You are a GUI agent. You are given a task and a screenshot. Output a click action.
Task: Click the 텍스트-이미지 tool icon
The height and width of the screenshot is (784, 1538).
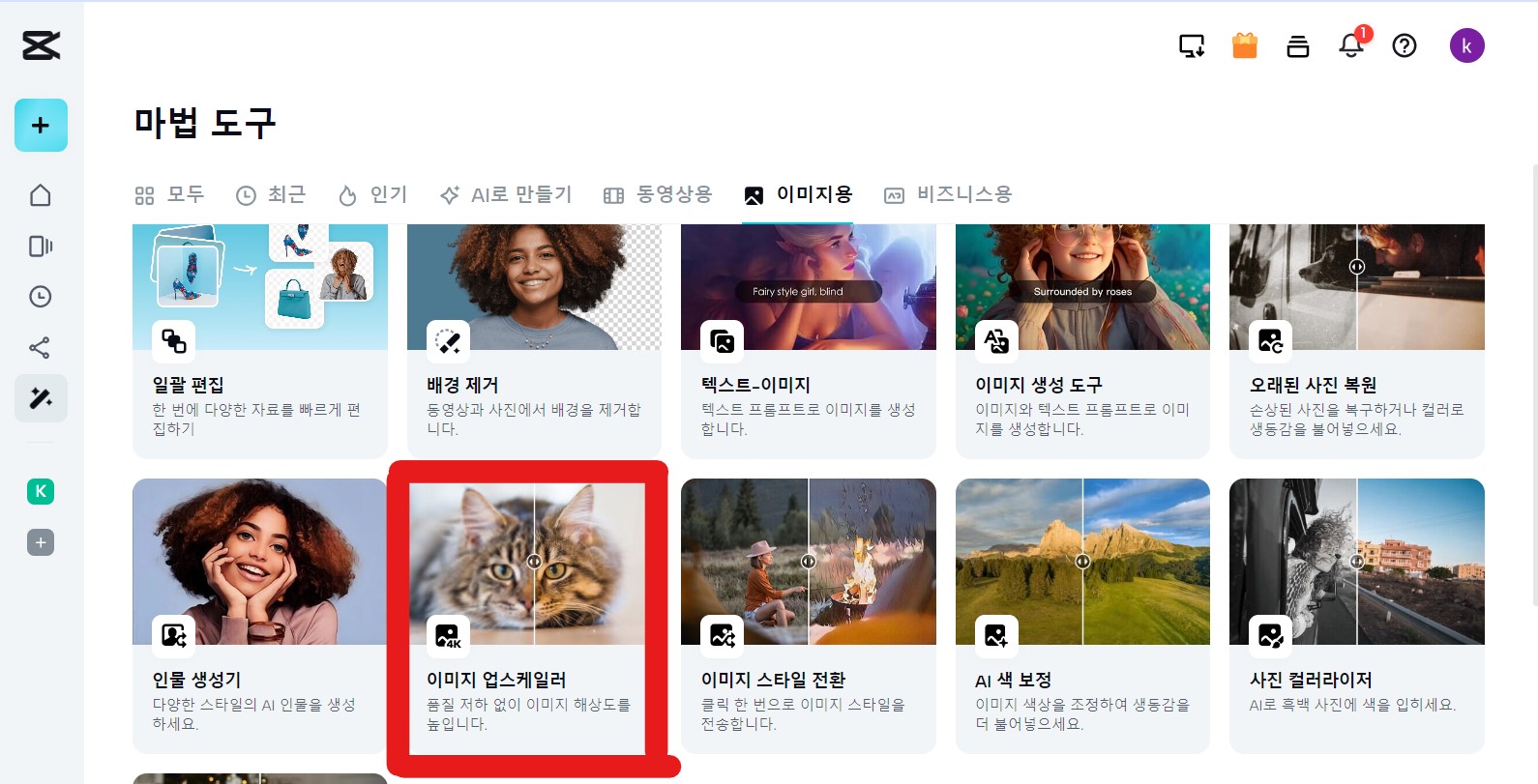pyautogui.click(x=723, y=340)
